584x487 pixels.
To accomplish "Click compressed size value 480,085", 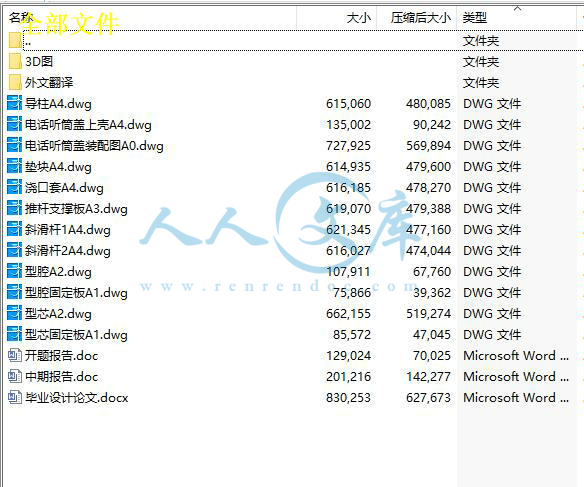I will [x=428, y=104].
